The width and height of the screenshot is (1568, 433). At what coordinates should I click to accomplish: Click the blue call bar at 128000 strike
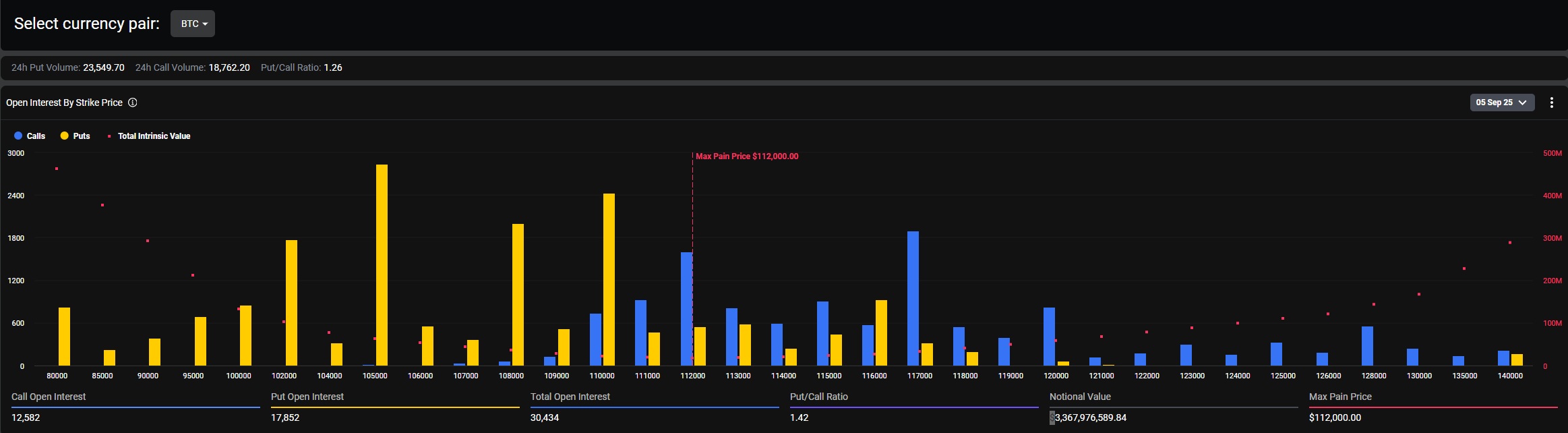(1367, 346)
